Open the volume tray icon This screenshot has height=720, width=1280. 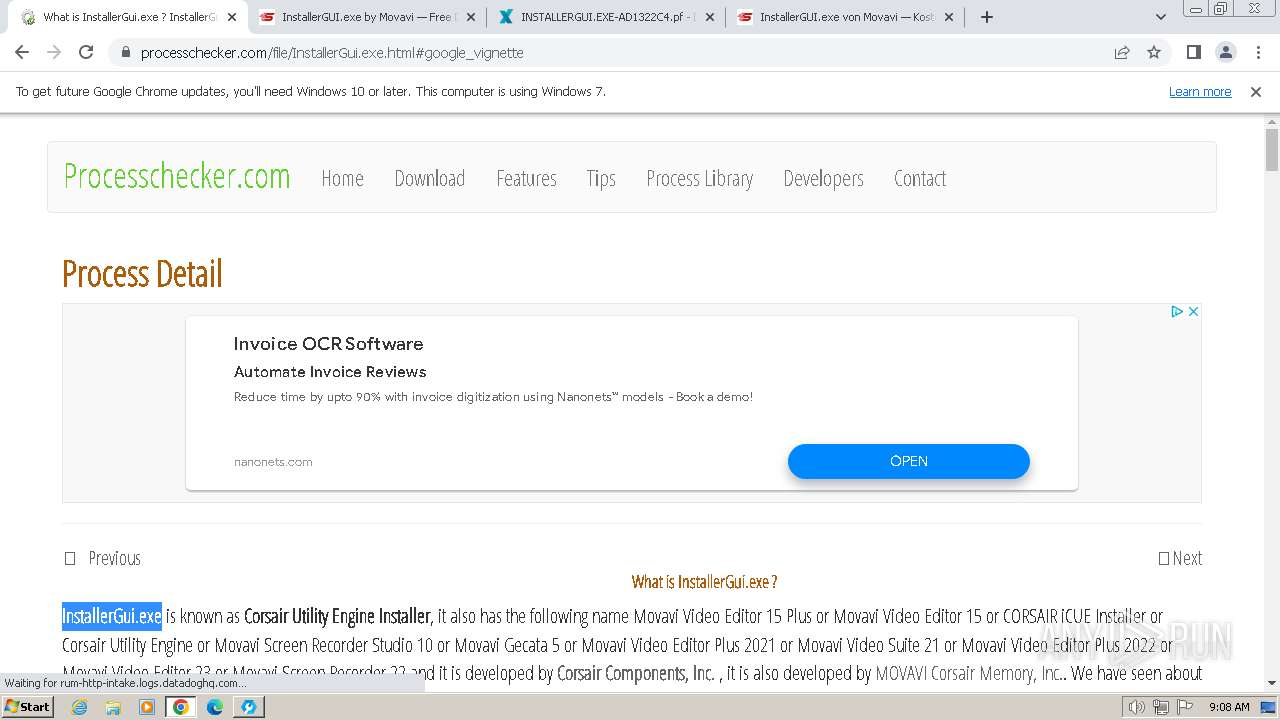[1137, 707]
